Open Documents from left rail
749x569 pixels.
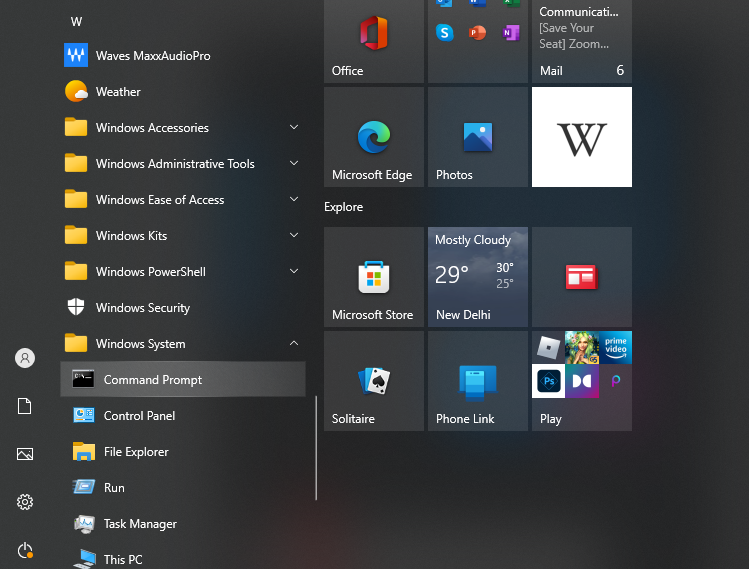coord(25,406)
